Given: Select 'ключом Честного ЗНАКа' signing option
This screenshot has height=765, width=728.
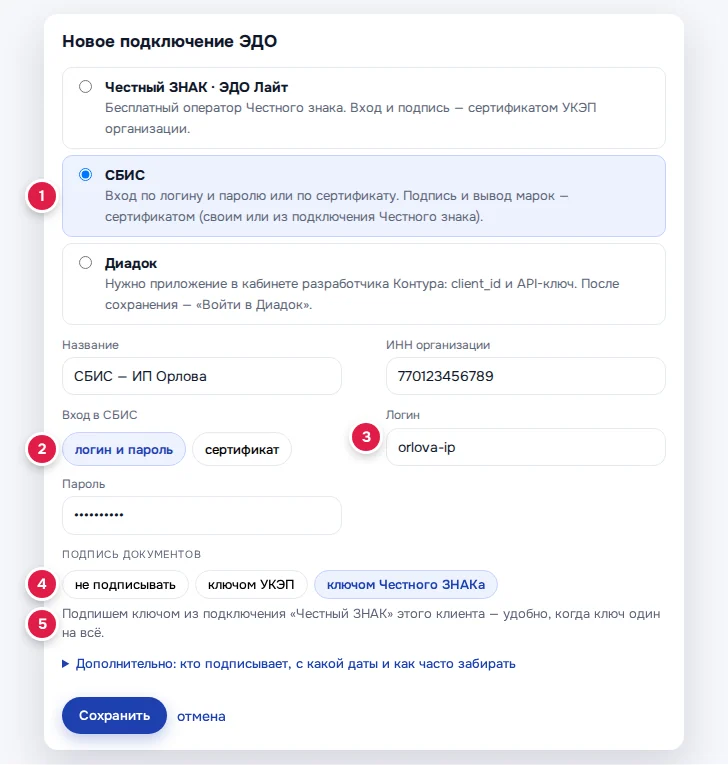Looking at the screenshot, I should pyautogui.click(x=406, y=584).
